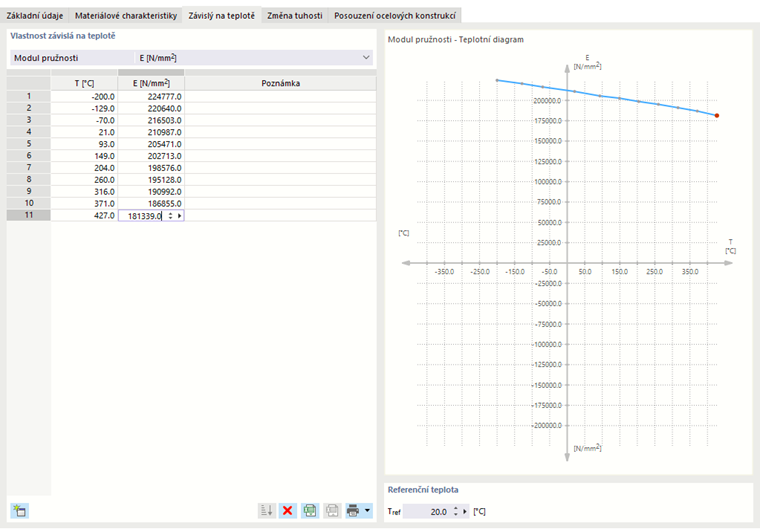Click the cell with temperature 371.0
Screen dimensions: 760x529
84,203
